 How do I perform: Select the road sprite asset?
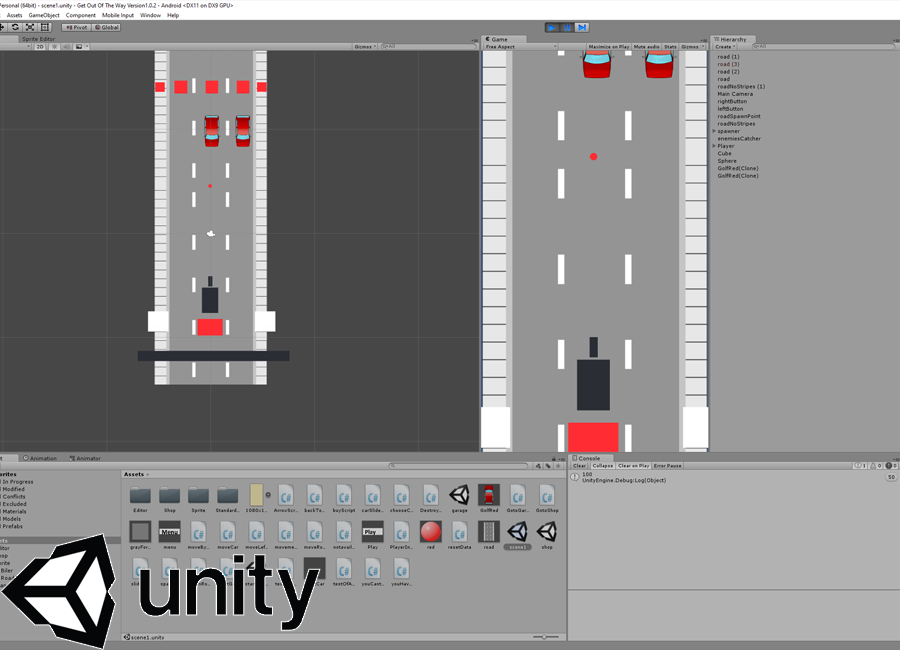(x=488, y=531)
